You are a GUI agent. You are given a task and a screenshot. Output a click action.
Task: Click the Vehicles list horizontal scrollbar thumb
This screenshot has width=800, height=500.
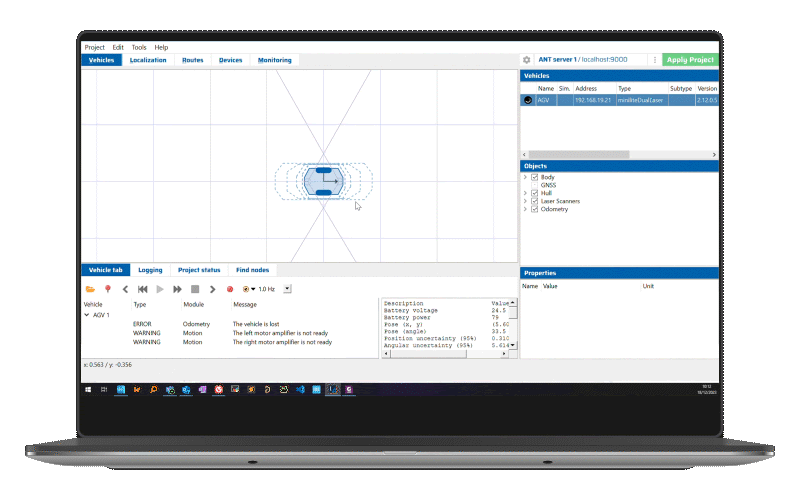(x=579, y=155)
